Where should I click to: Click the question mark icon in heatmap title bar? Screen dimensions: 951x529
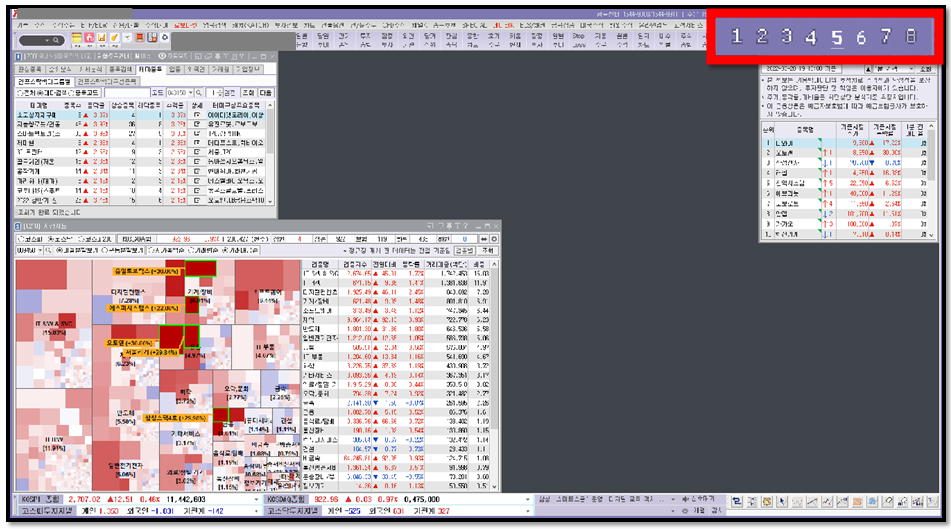click(x=465, y=226)
